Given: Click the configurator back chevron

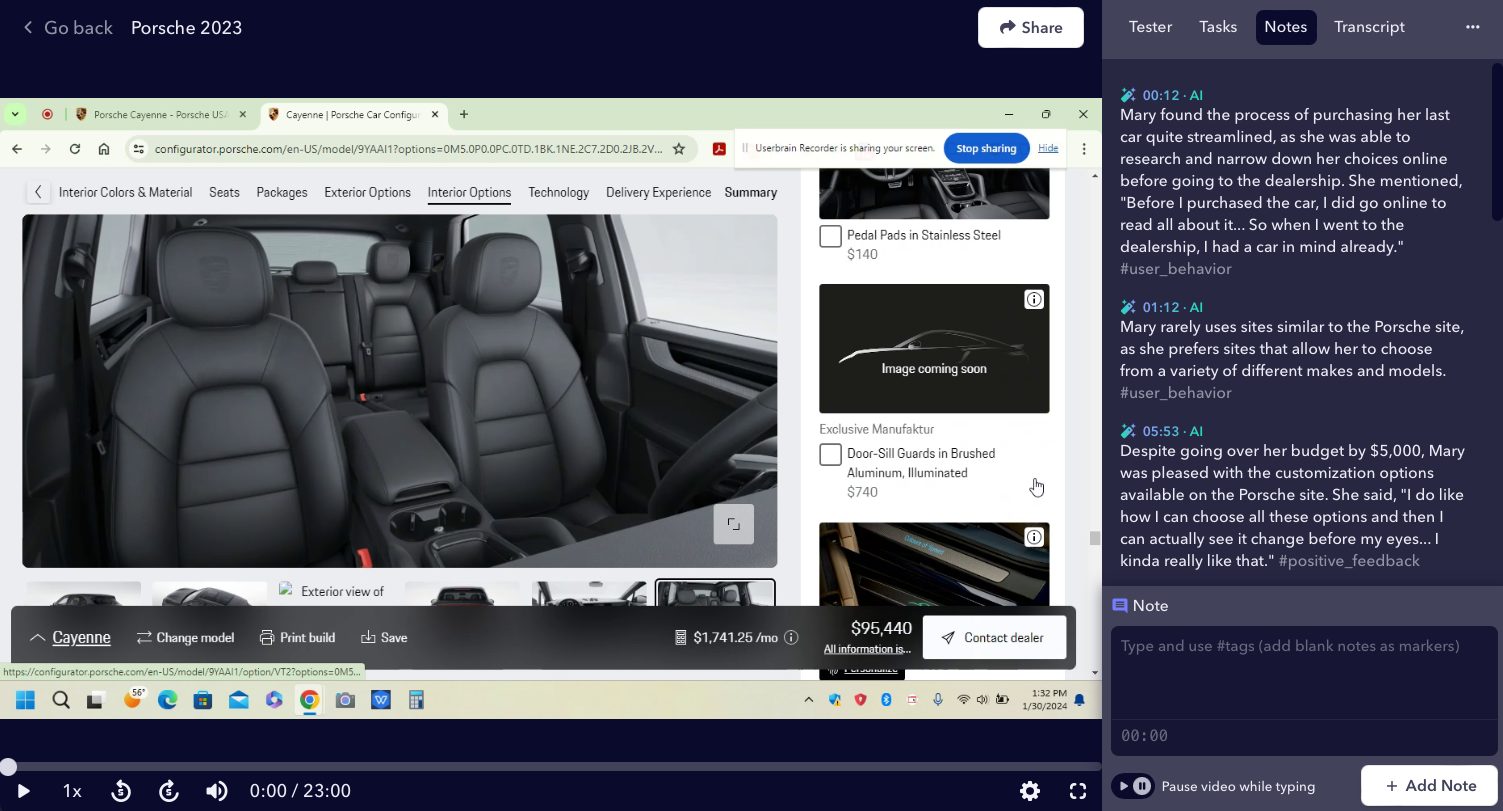Looking at the screenshot, I should [38, 192].
